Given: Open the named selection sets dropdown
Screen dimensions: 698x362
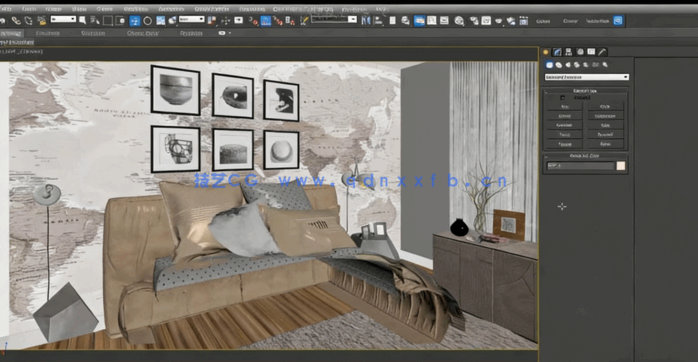Looking at the screenshot, I should (x=334, y=19).
